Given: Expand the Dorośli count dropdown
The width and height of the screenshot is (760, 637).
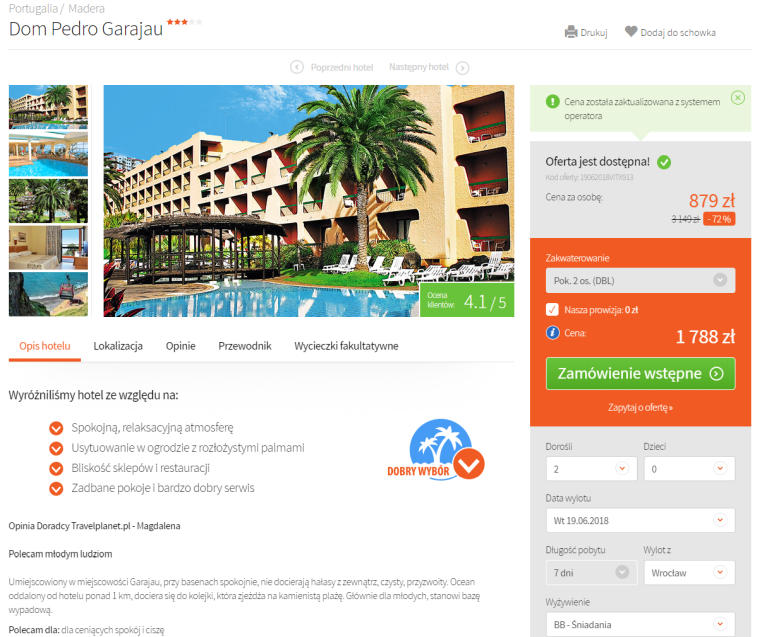Looking at the screenshot, I should click(x=591, y=468).
